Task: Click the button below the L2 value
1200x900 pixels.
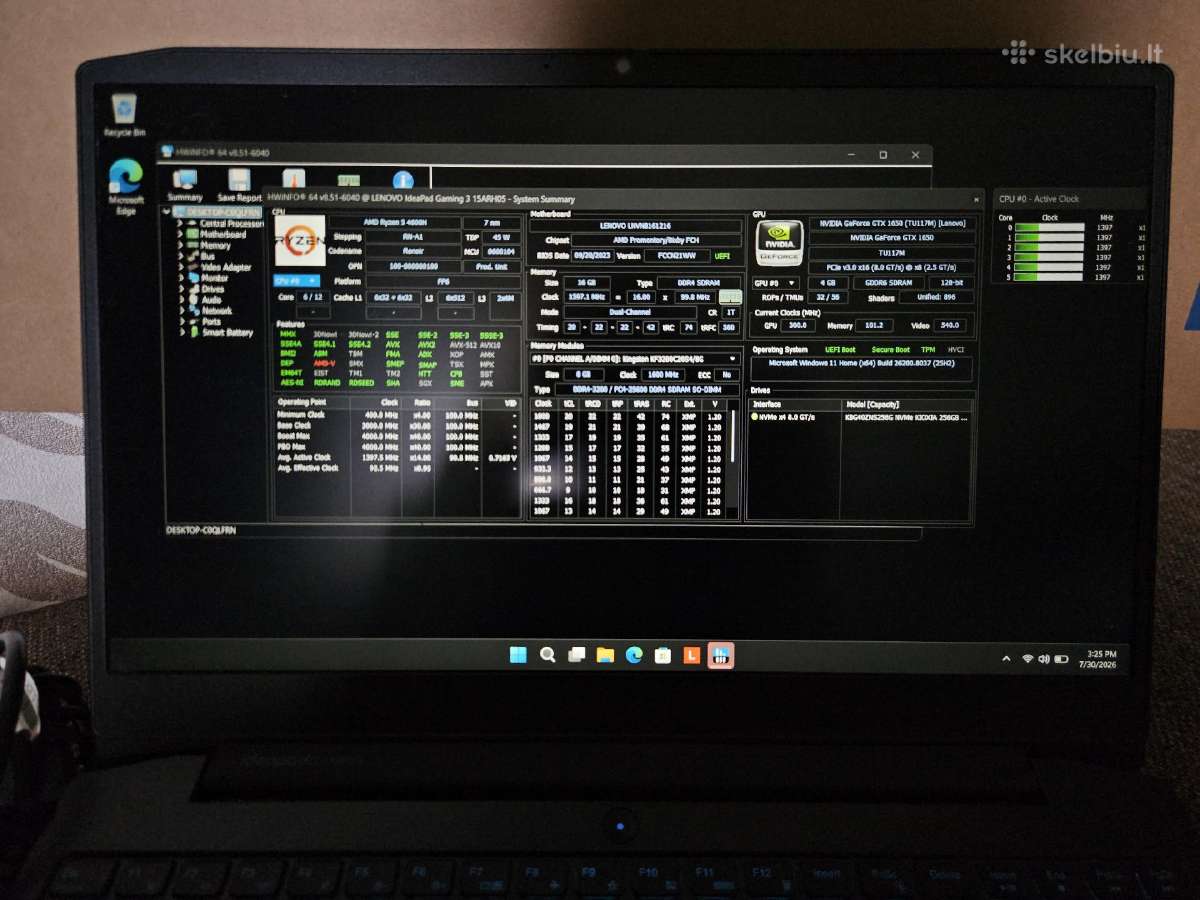Action: click(455, 312)
